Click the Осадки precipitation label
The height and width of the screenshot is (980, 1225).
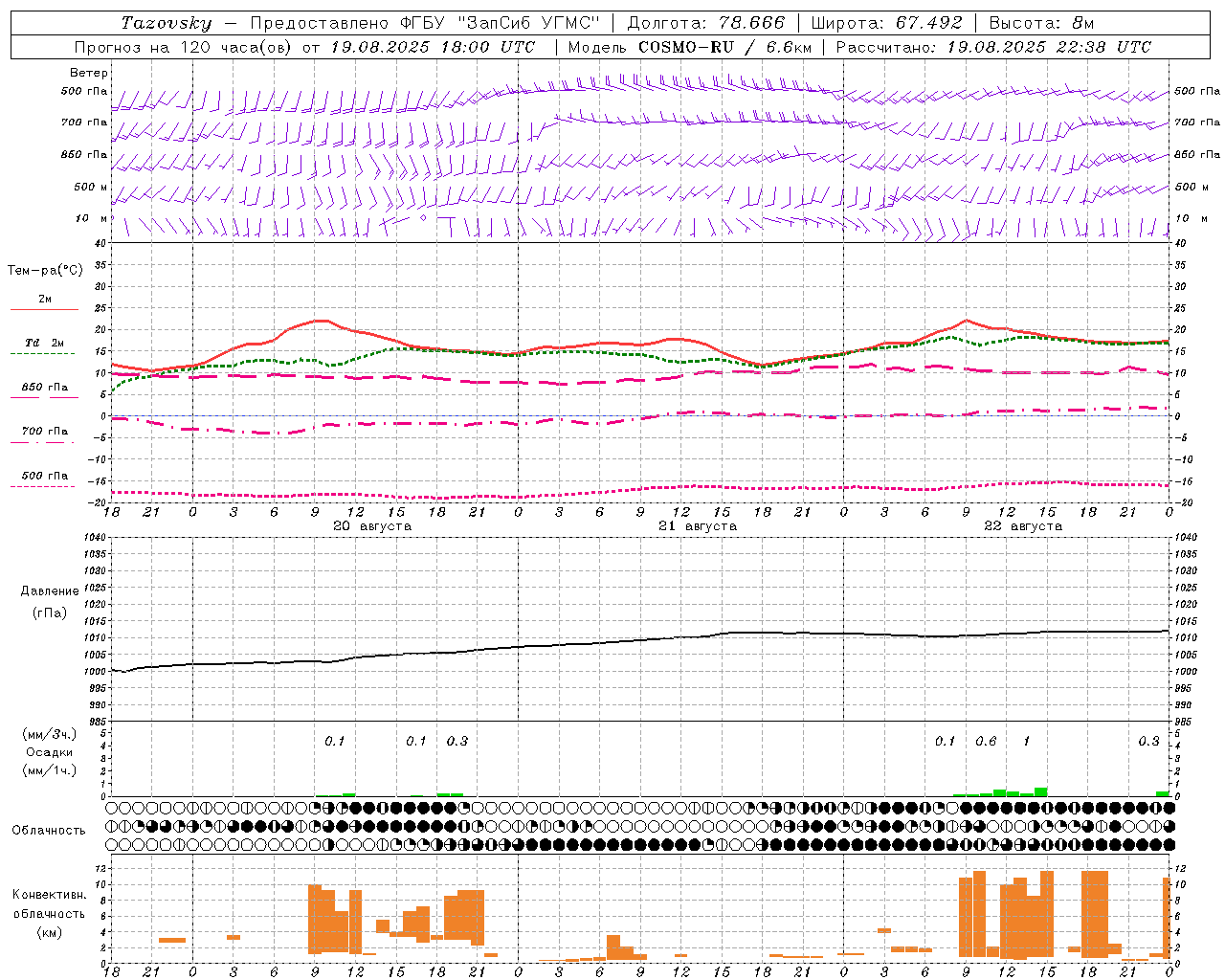(x=50, y=752)
